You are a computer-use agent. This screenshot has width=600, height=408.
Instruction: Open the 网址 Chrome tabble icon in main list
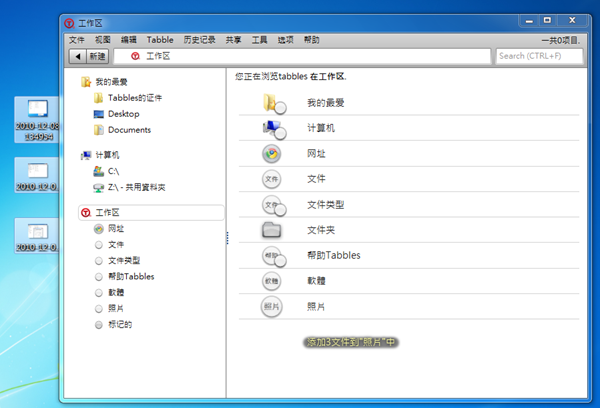pyautogui.click(x=272, y=154)
